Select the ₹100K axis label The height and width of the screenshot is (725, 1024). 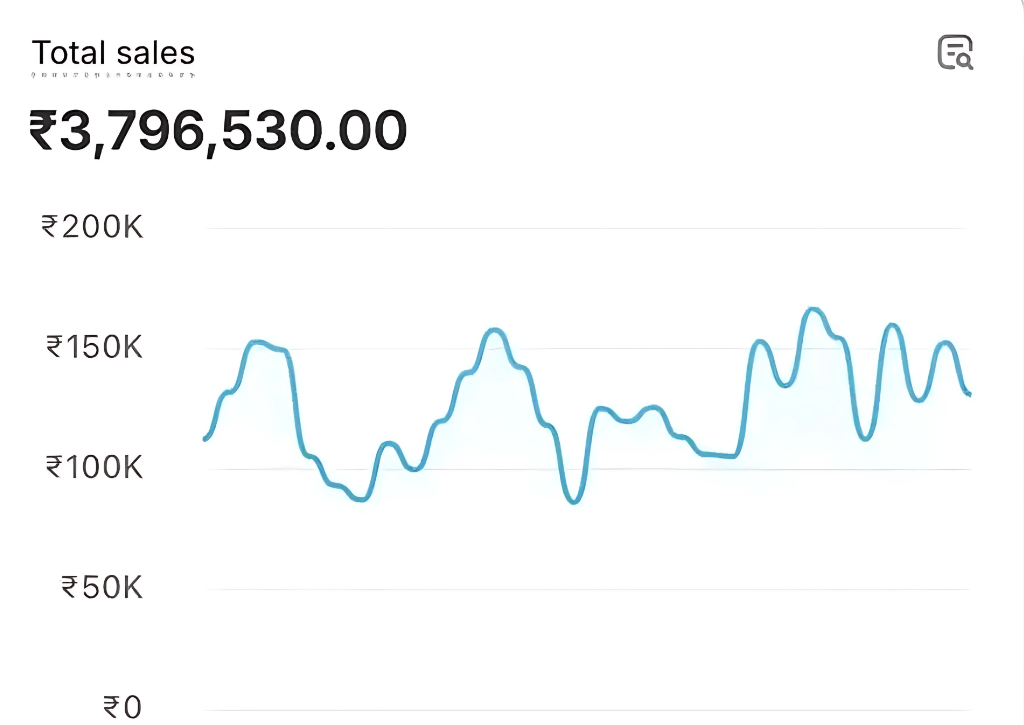tap(95, 467)
